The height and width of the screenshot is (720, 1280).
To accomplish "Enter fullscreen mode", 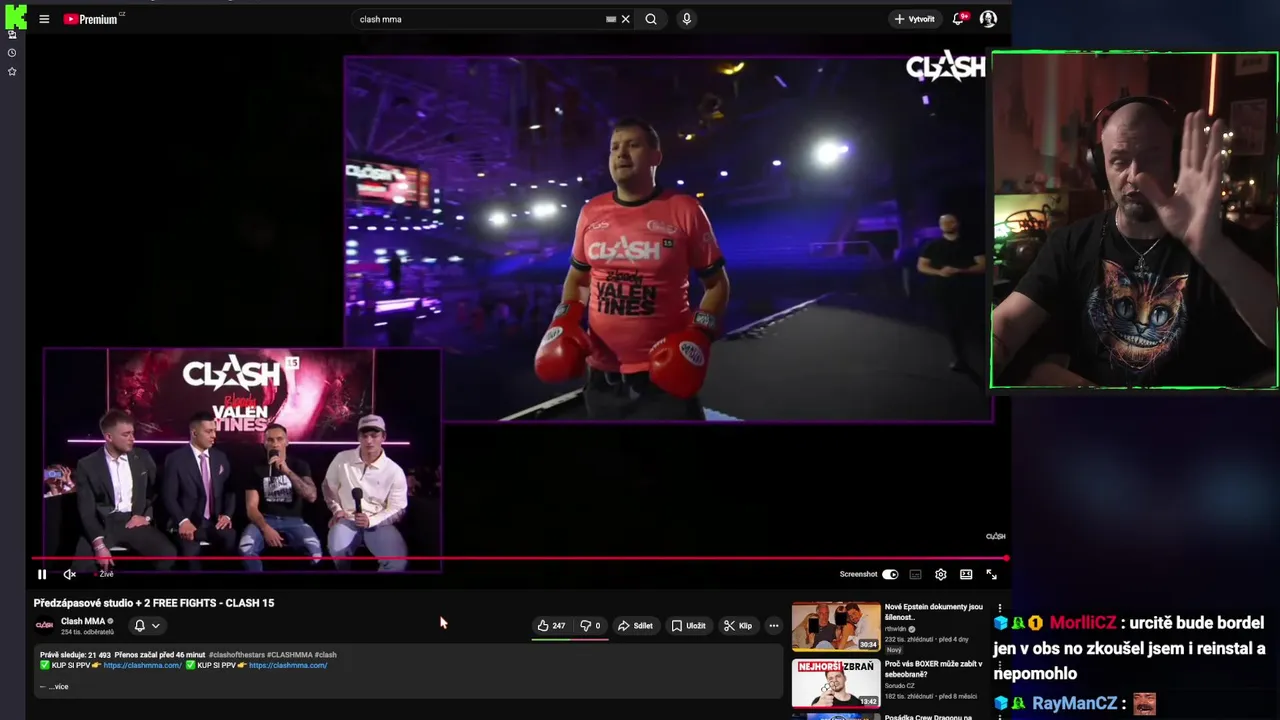I will pyautogui.click(x=991, y=574).
